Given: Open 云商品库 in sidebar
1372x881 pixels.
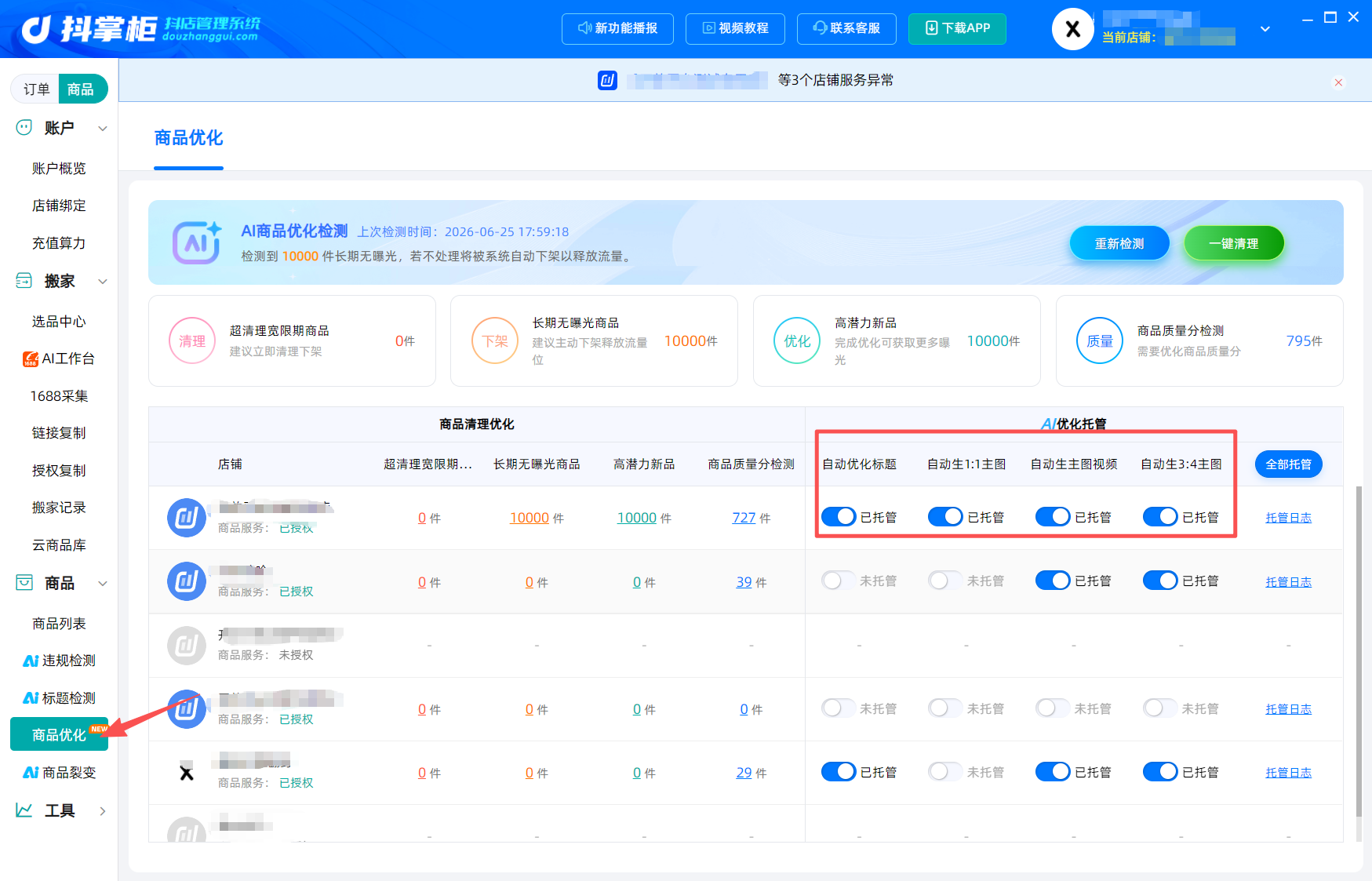Looking at the screenshot, I should [59, 544].
